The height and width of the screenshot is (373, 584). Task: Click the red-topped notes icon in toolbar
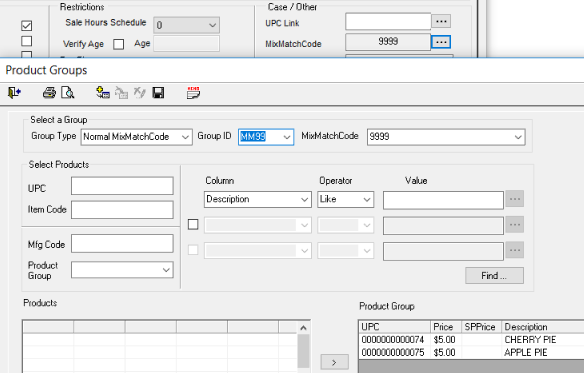(x=194, y=92)
